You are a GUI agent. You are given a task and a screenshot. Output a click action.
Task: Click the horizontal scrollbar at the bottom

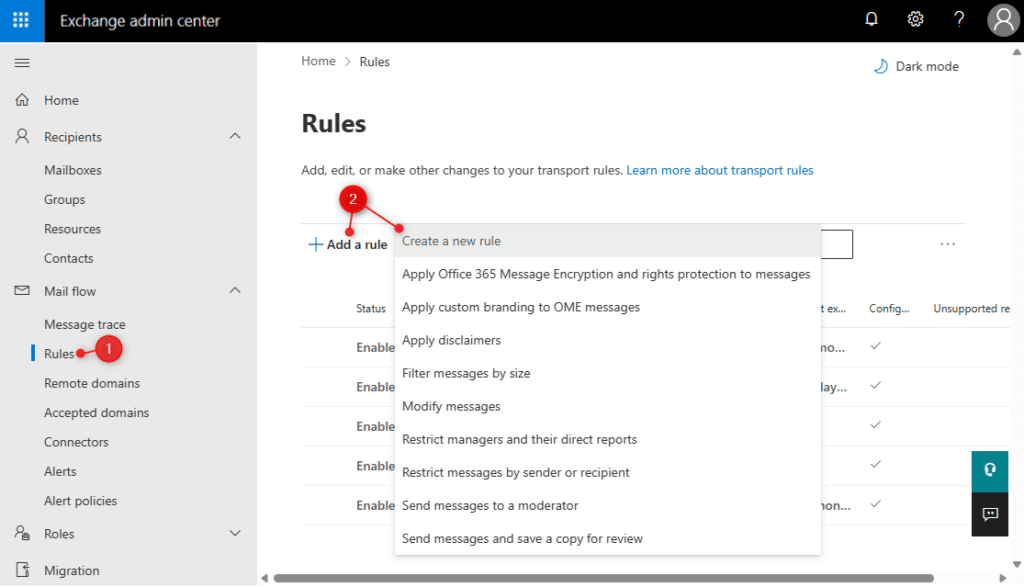600,578
